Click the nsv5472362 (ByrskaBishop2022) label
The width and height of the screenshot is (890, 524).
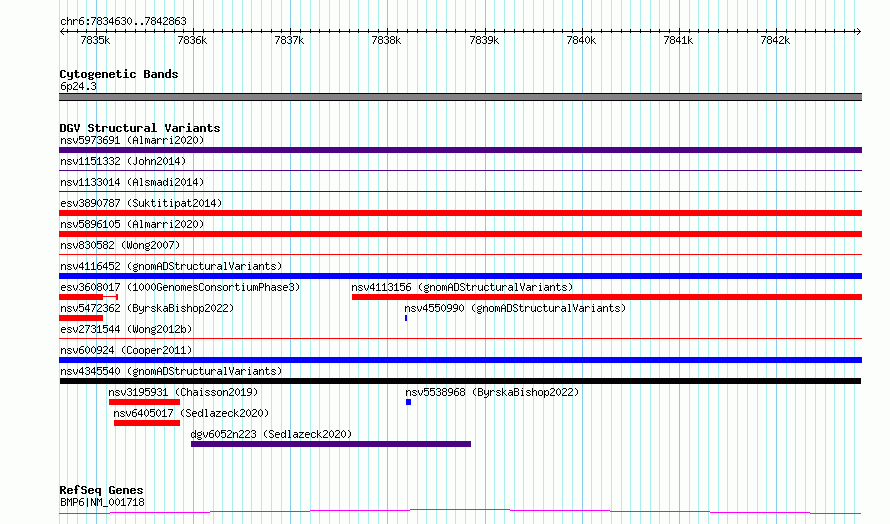pos(147,308)
